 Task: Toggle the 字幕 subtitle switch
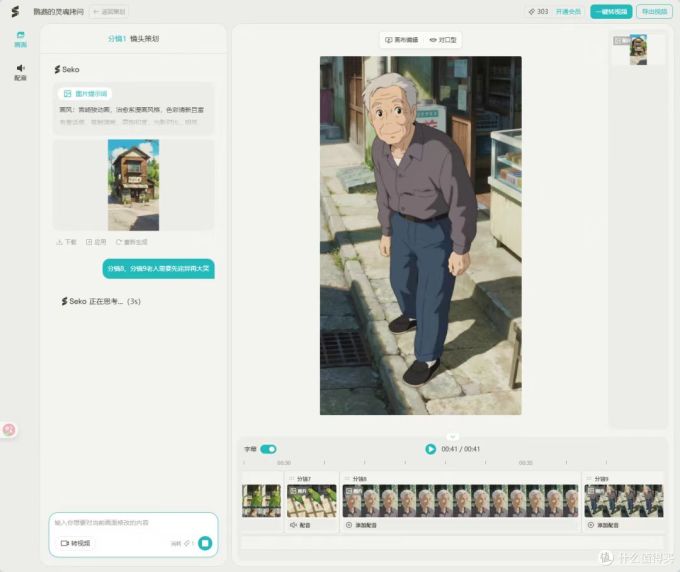pos(268,449)
